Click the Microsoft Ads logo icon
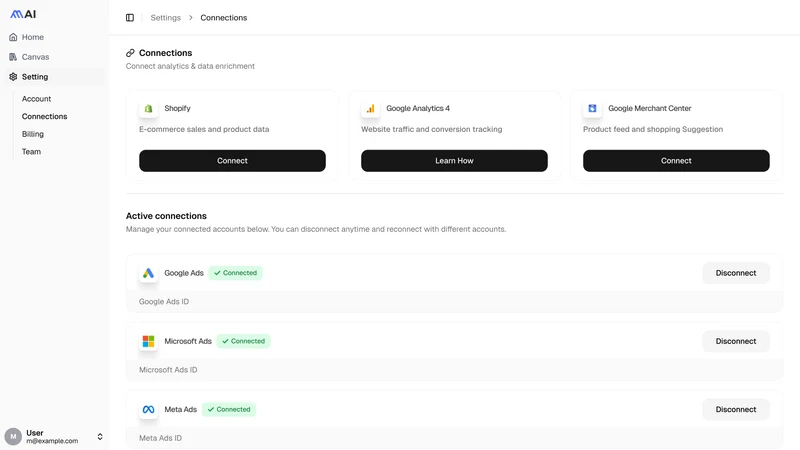The width and height of the screenshot is (800, 450). (x=148, y=341)
